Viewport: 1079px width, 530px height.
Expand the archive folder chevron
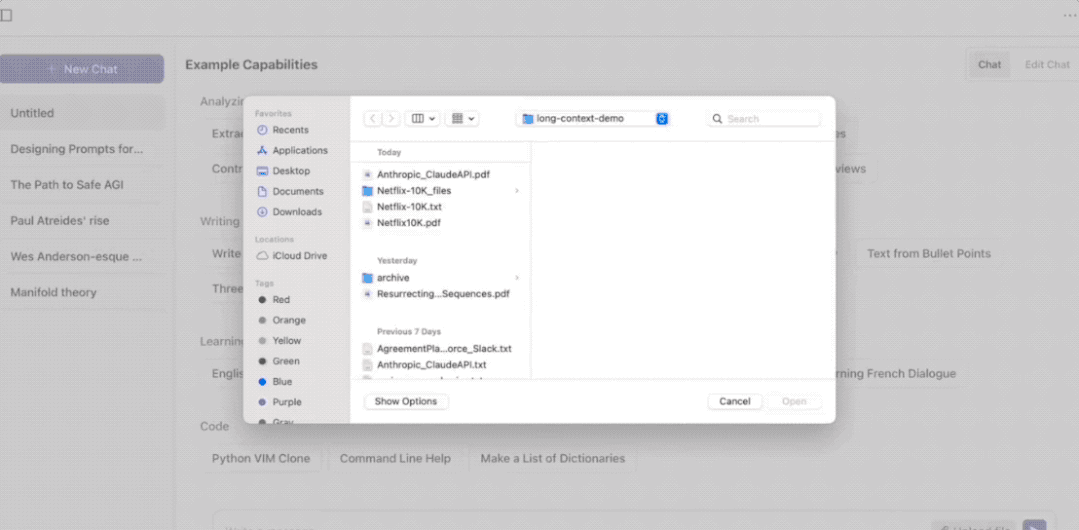pyautogui.click(x=517, y=277)
